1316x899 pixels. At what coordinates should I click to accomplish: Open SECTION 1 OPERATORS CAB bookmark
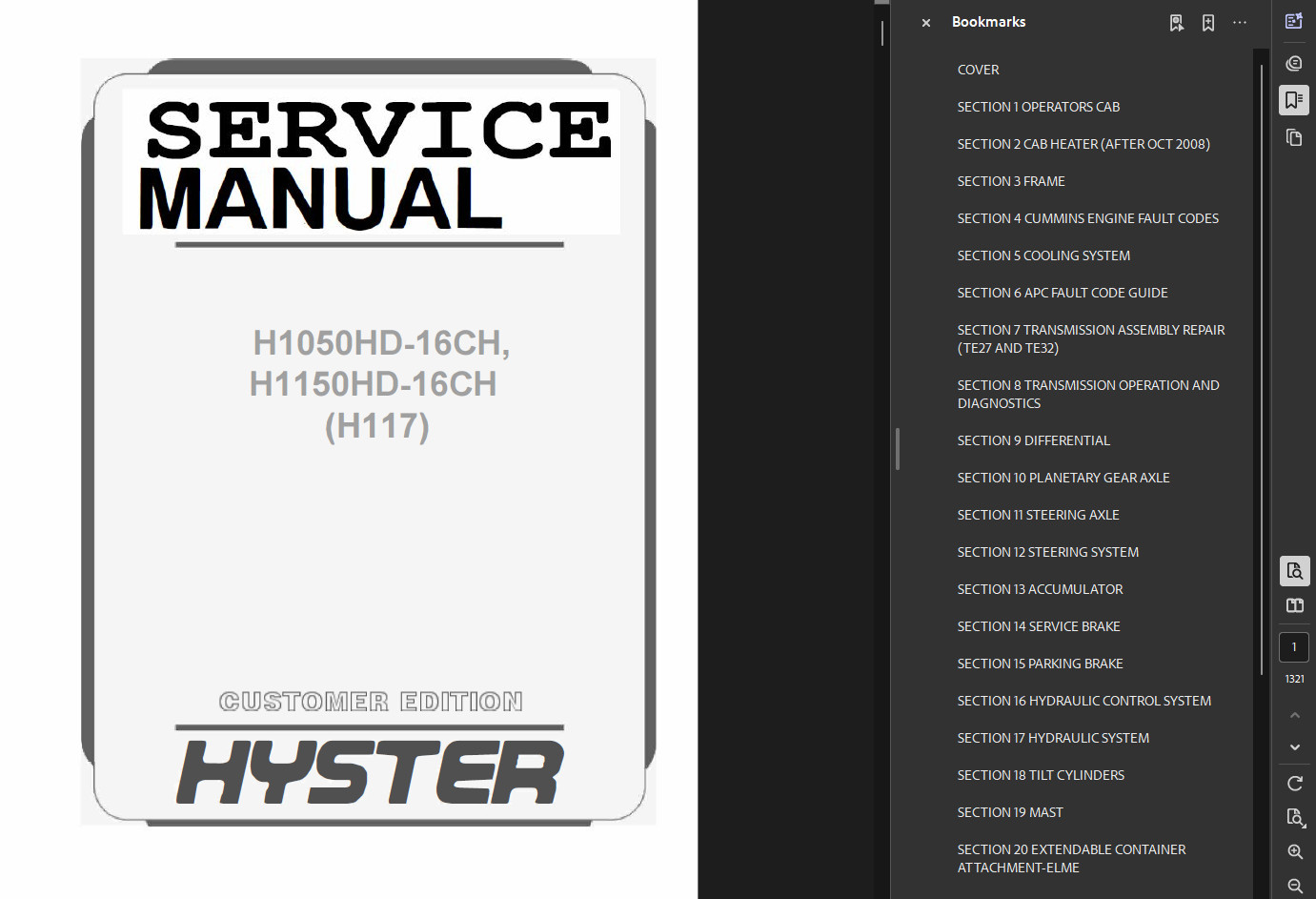click(1038, 107)
